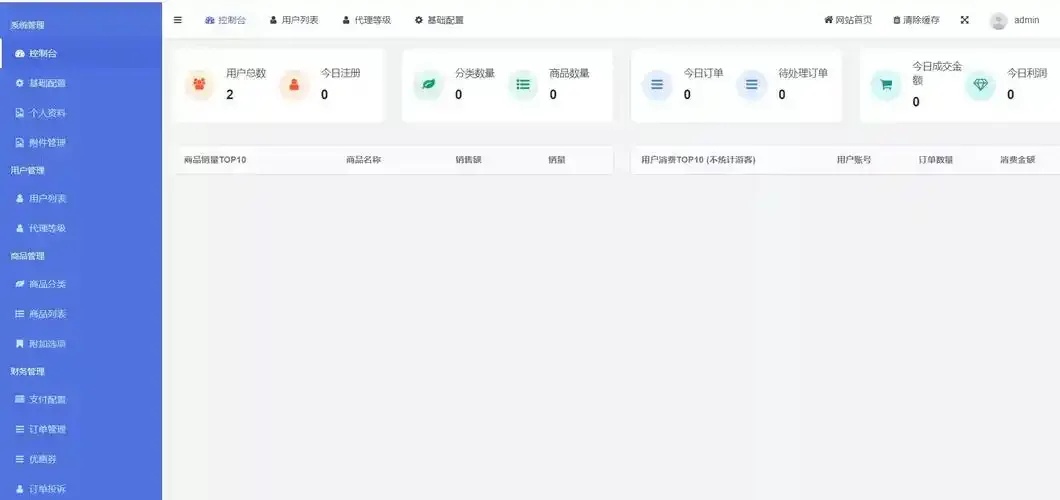Open 商品分类 in the sidebar
The height and width of the screenshot is (500, 1060).
pos(81,284)
